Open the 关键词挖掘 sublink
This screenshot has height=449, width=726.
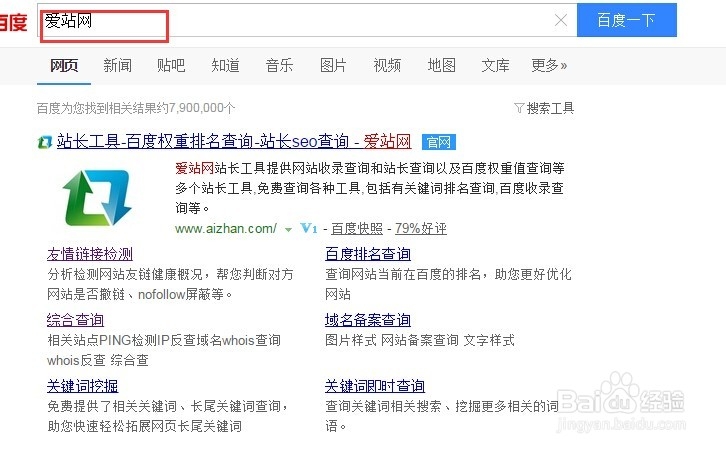[82, 386]
